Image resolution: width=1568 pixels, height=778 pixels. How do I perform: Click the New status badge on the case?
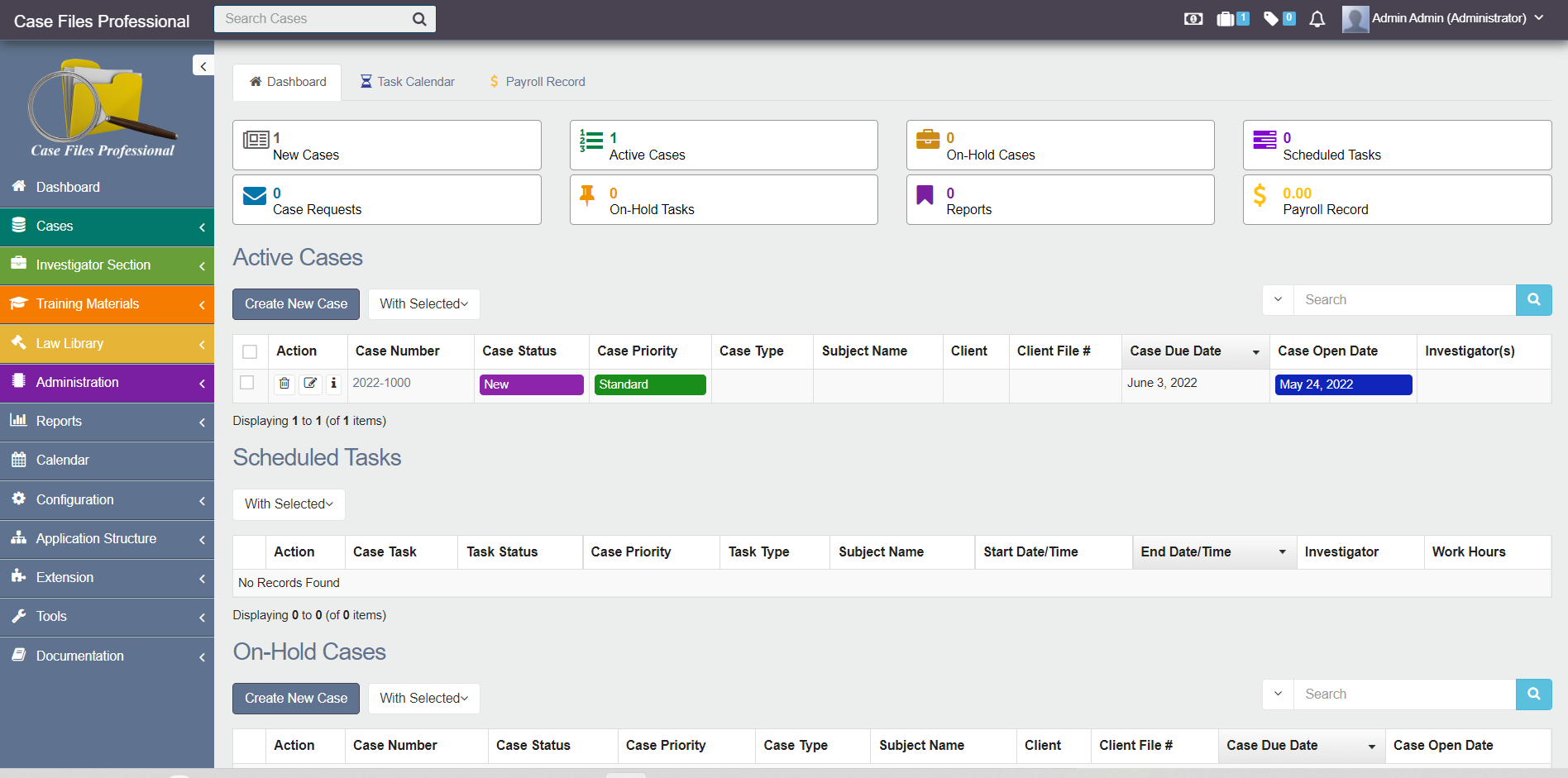pyautogui.click(x=530, y=384)
